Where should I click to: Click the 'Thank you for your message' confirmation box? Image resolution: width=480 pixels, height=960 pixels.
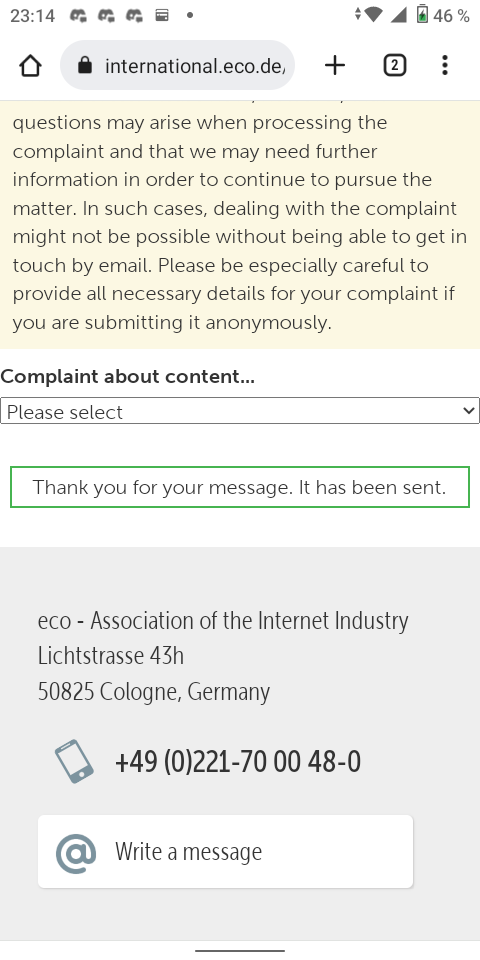coord(240,487)
